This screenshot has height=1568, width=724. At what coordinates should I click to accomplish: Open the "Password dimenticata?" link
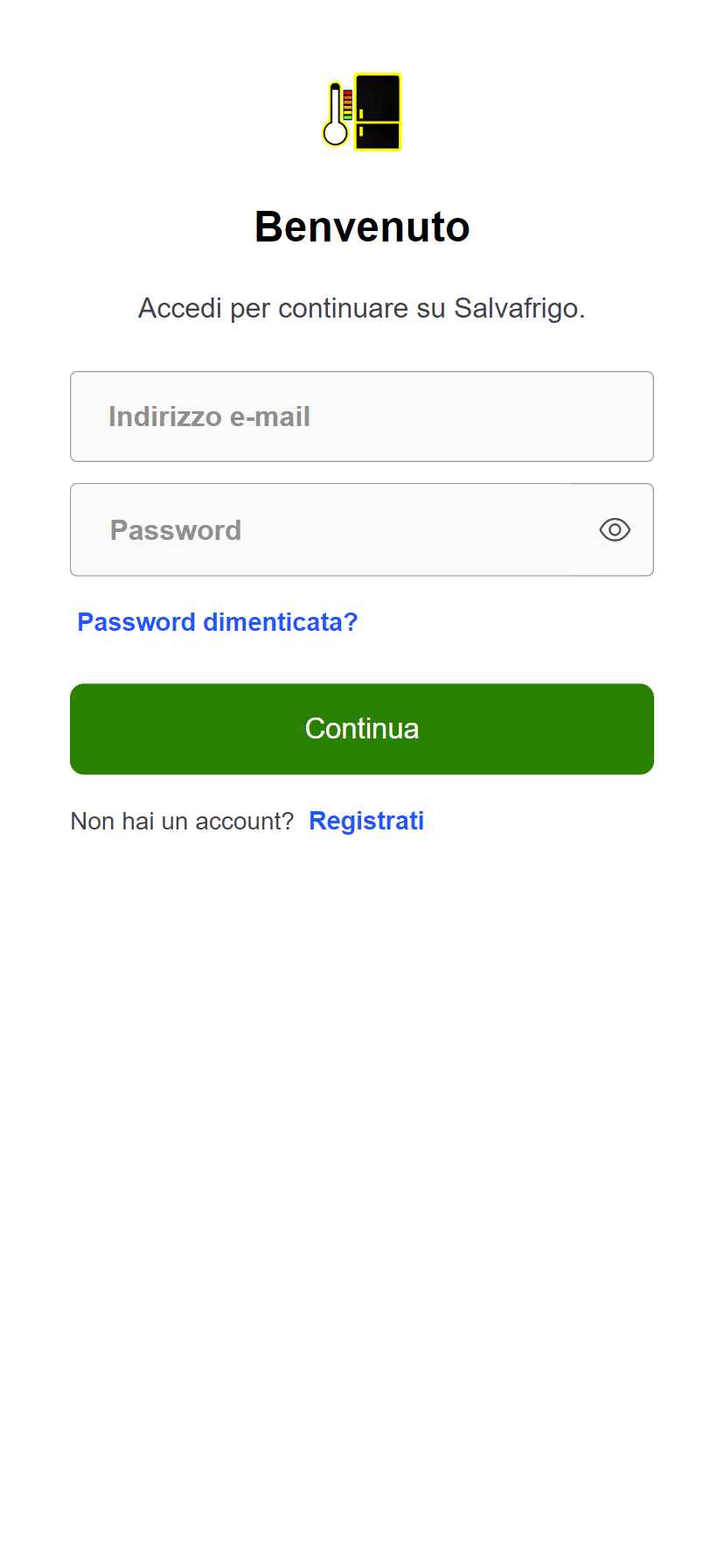click(218, 622)
